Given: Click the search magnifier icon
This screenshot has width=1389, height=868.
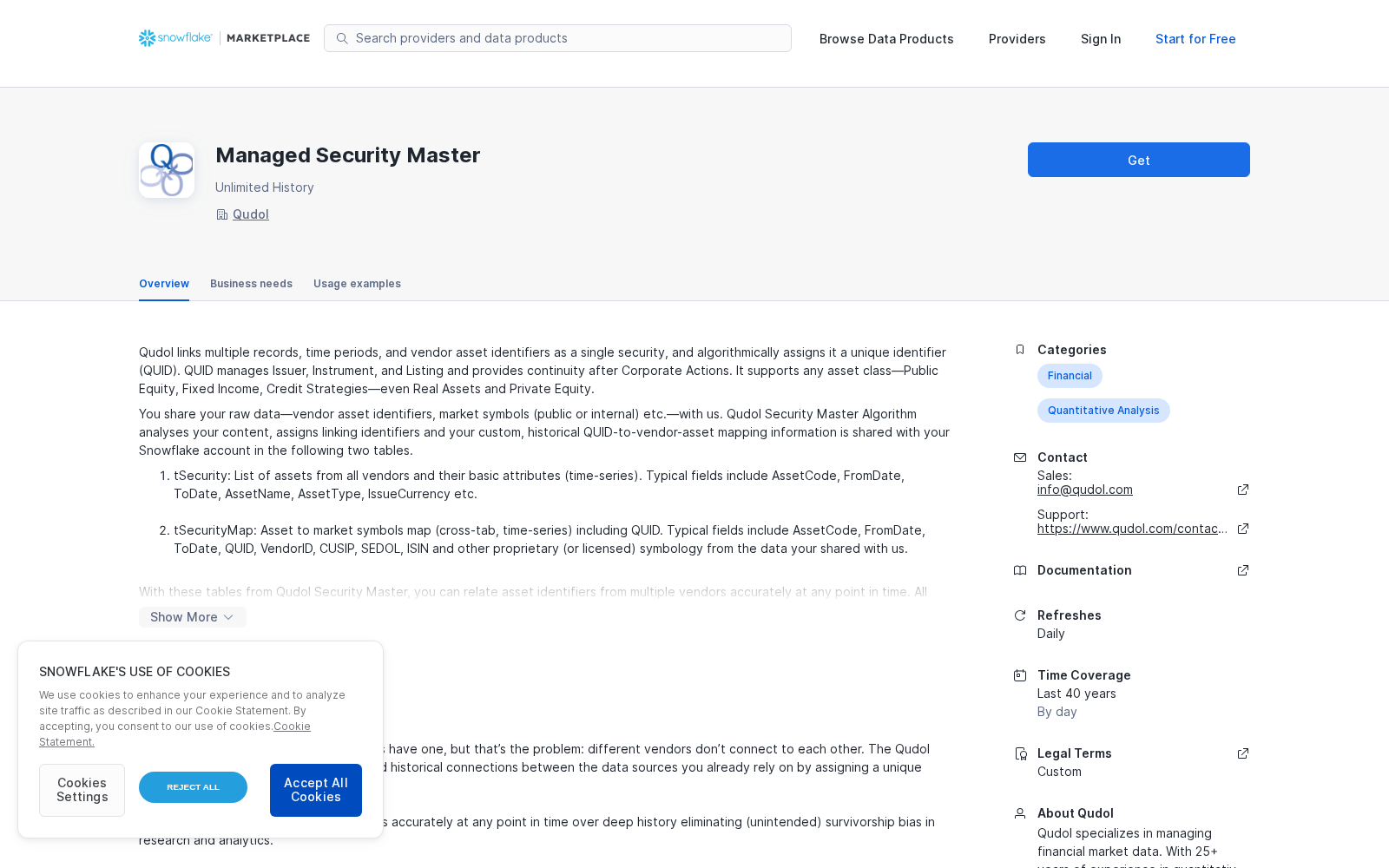Looking at the screenshot, I should (342, 38).
